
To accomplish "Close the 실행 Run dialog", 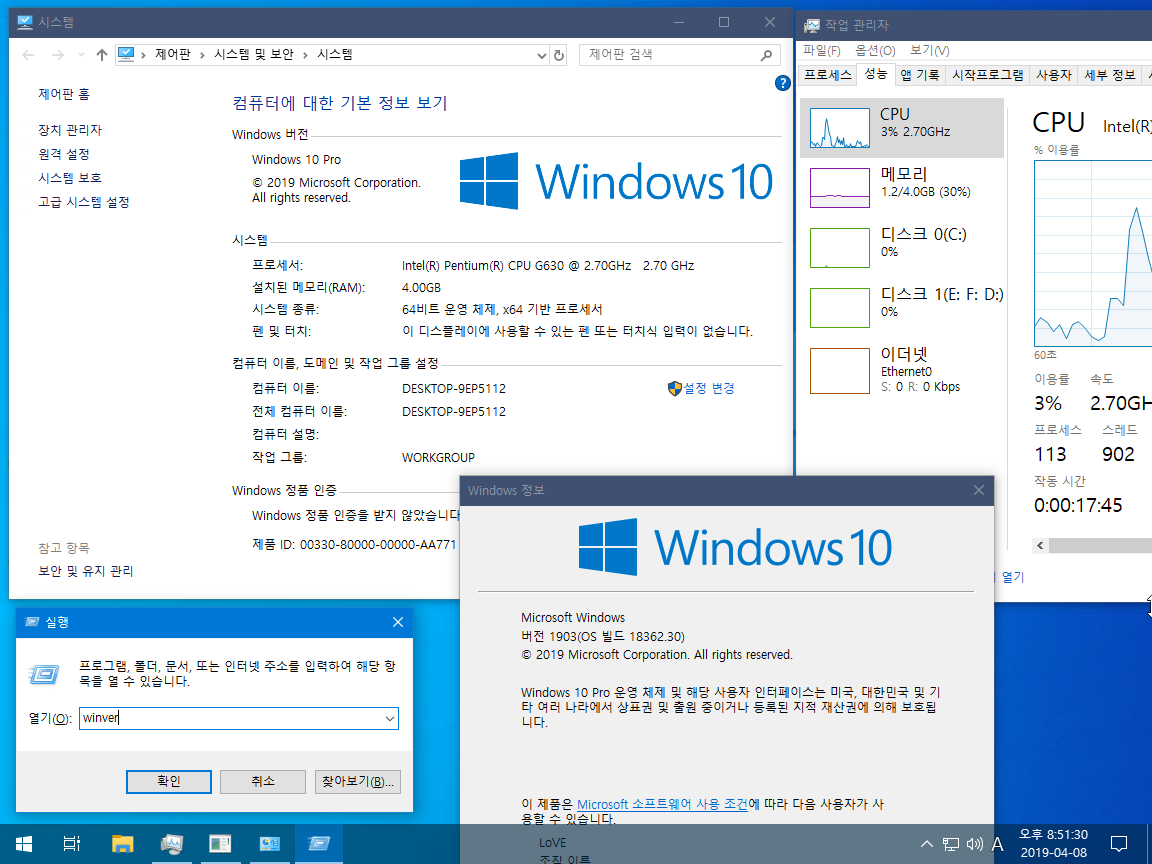I will [x=397, y=622].
